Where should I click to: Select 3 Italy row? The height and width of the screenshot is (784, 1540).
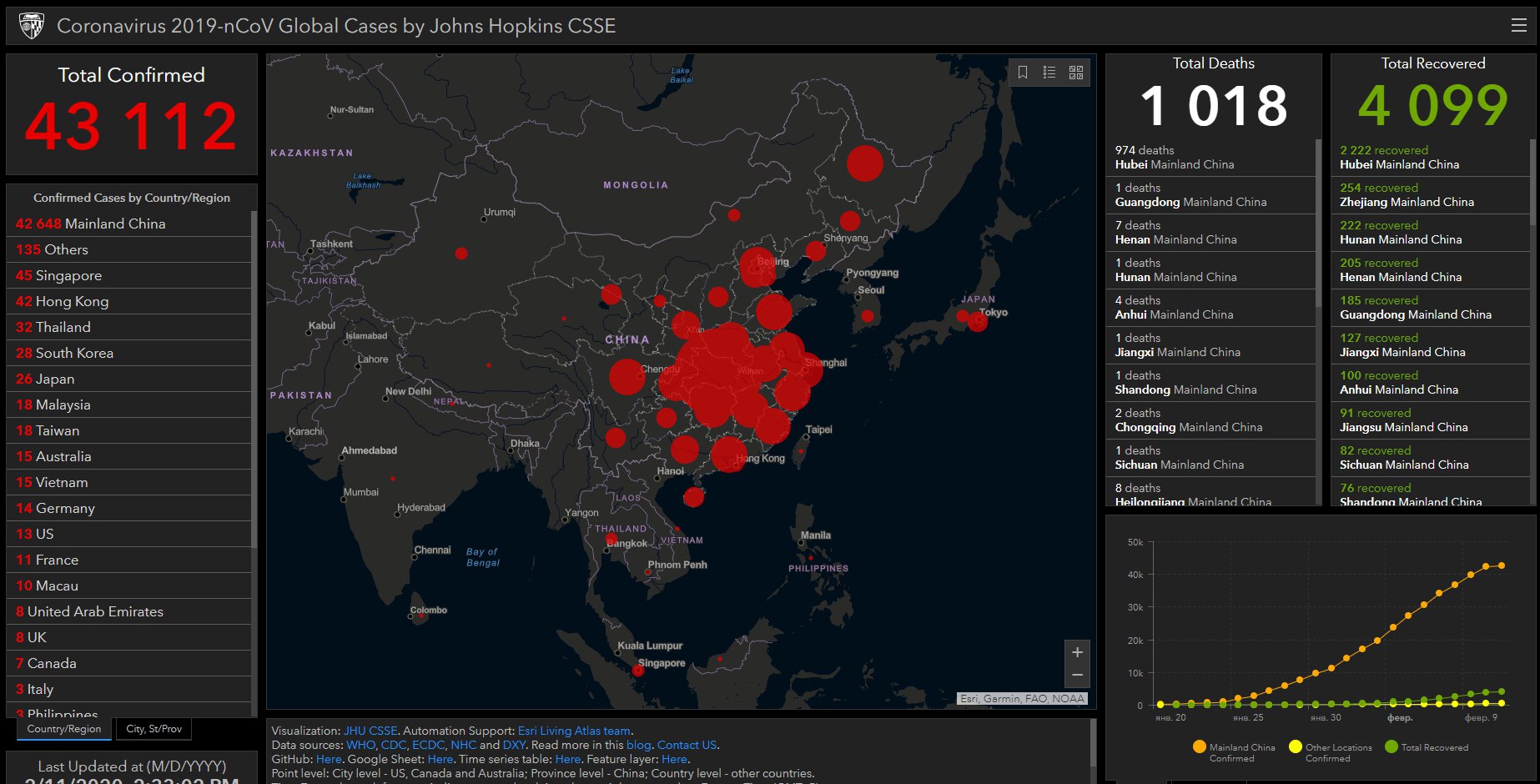point(129,689)
